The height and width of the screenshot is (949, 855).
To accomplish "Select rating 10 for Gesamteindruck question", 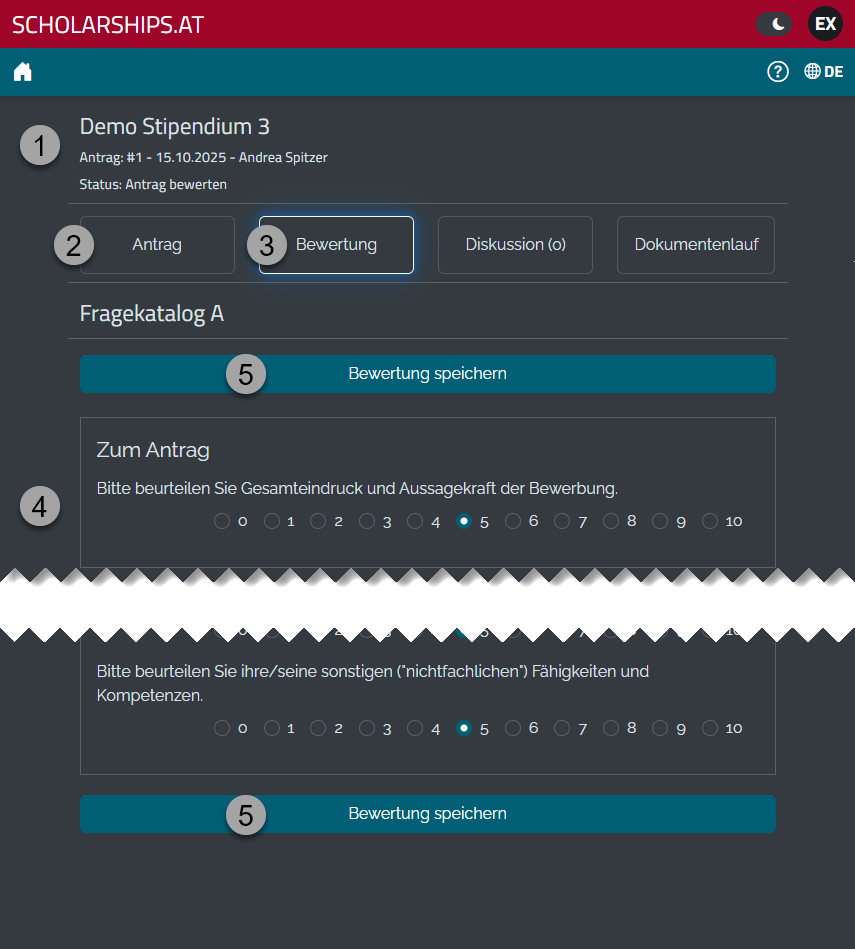I will (x=708, y=520).
